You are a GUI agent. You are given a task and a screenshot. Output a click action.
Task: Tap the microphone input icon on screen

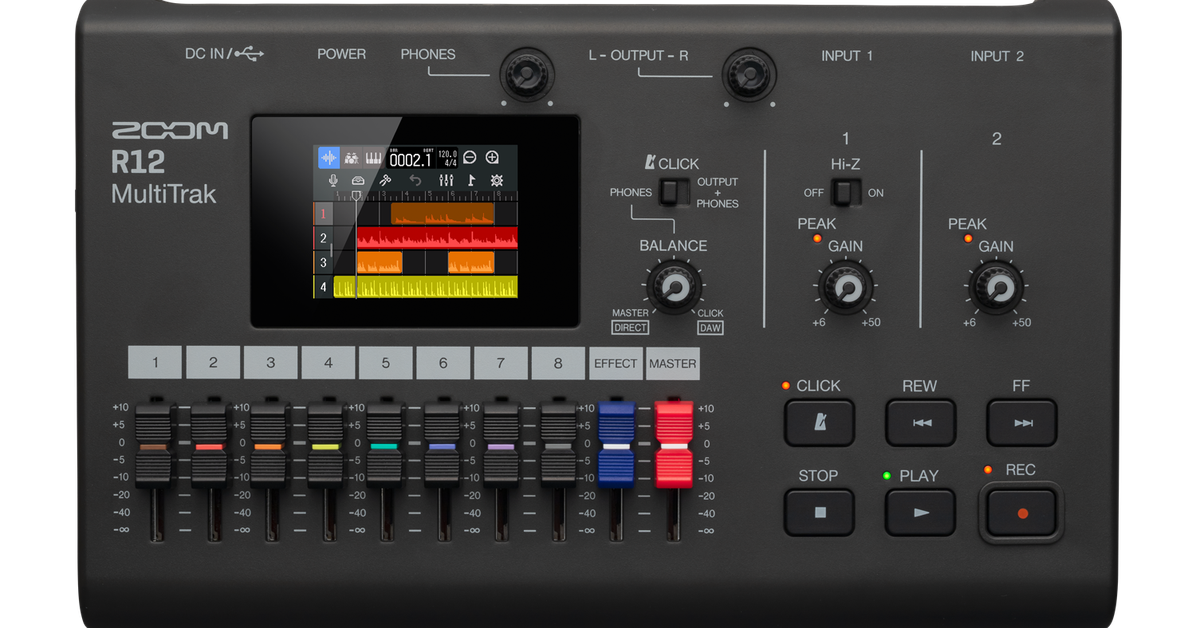[x=333, y=181]
